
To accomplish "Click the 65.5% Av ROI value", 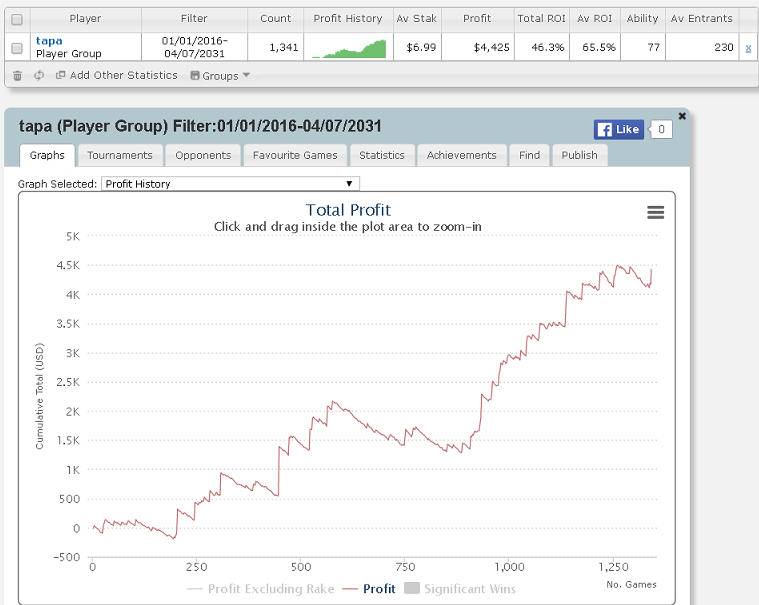I will coord(599,47).
